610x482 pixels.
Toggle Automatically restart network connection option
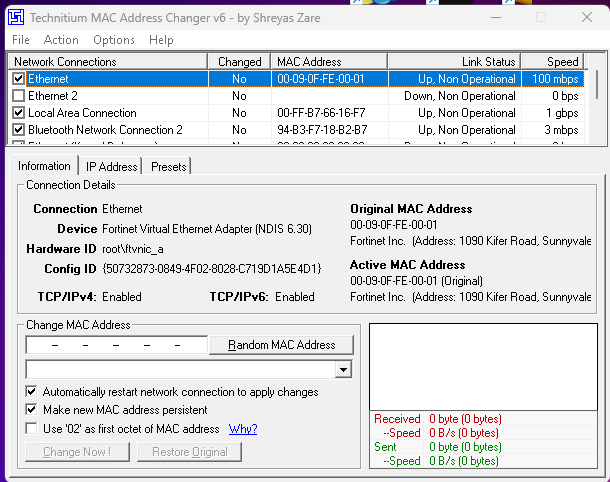pyautogui.click(x=31, y=391)
